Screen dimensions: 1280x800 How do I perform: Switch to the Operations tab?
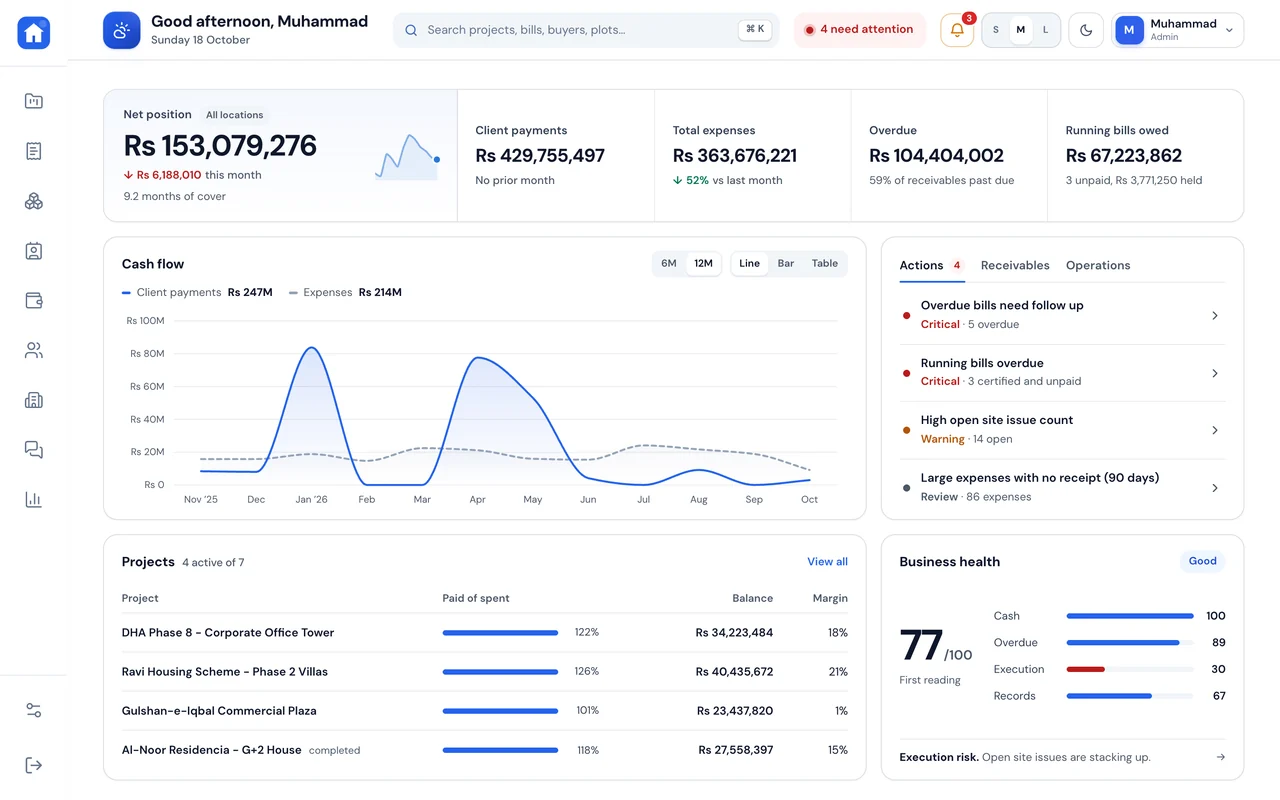1098,265
